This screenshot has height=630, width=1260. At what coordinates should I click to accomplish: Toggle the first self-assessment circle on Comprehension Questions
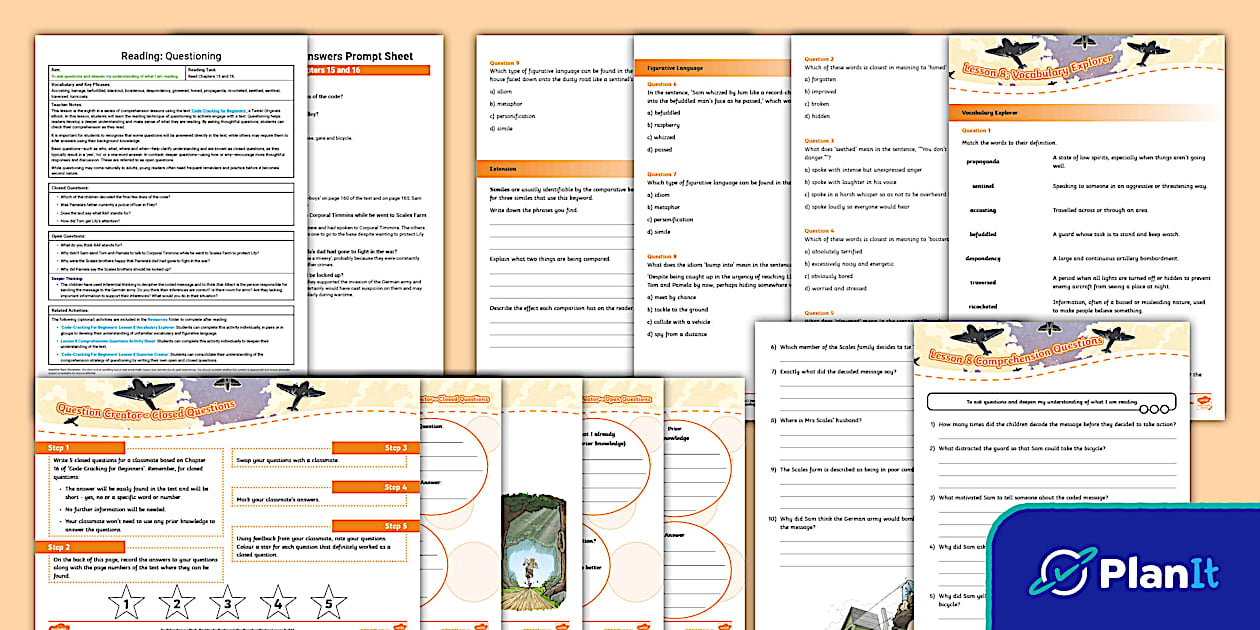tap(1144, 409)
